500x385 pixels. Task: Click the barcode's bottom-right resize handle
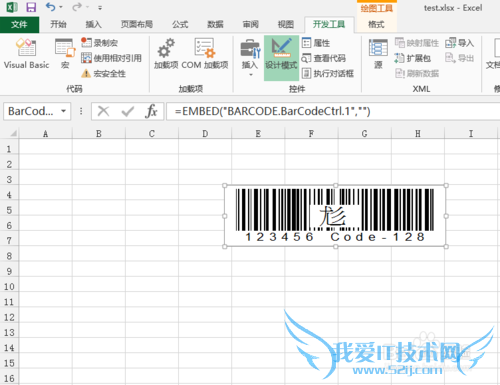pos(446,247)
